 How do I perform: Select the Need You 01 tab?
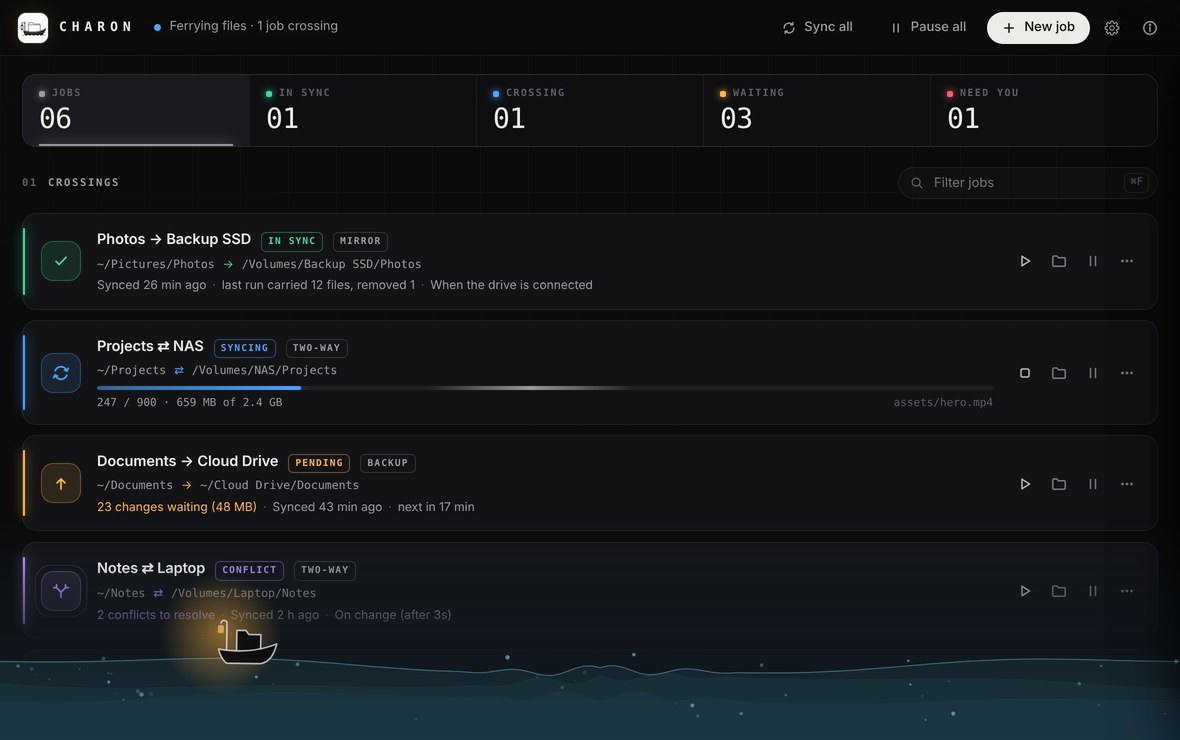[x=1044, y=110]
